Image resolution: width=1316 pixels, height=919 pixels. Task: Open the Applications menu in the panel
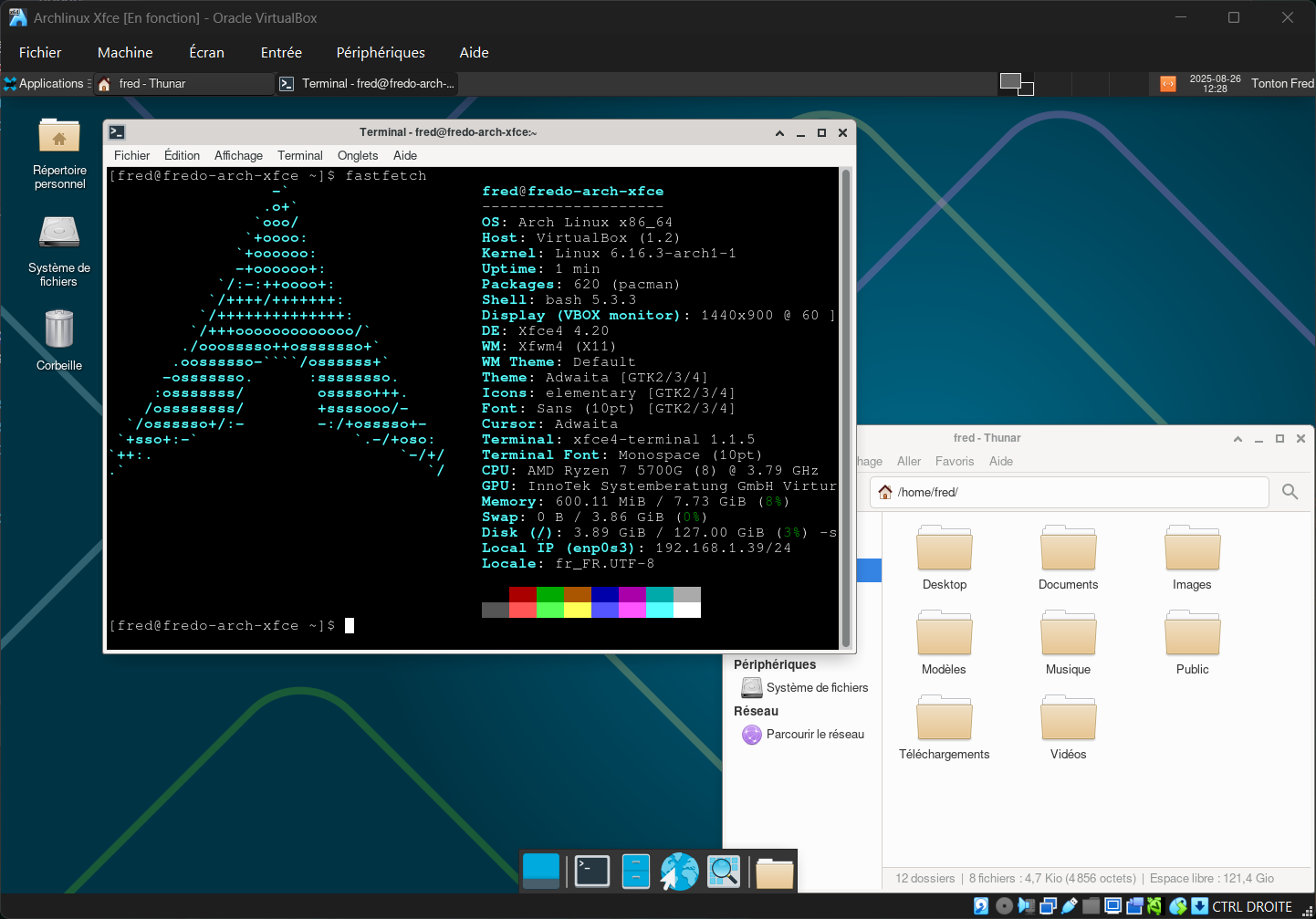pyautogui.click(x=44, y=84)
